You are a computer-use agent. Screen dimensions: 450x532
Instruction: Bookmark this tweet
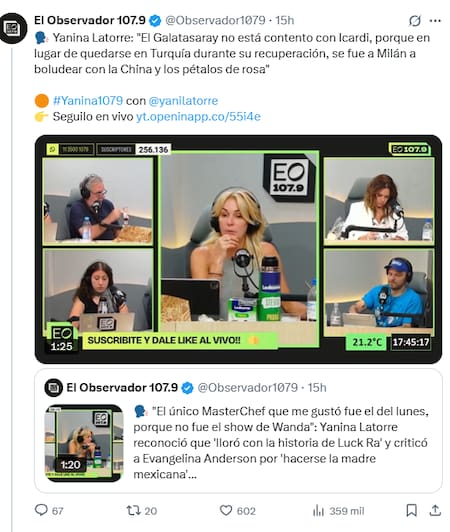(x=412, y=510)
